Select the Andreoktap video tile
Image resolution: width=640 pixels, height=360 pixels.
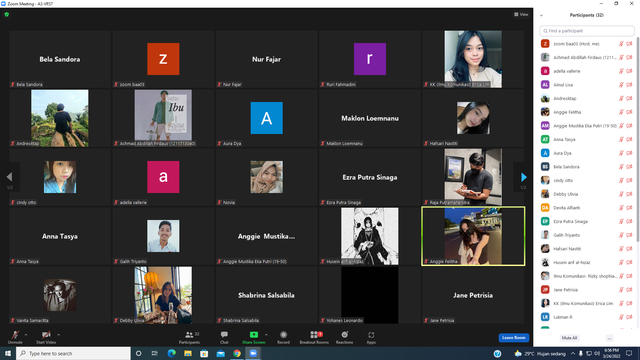60,118
